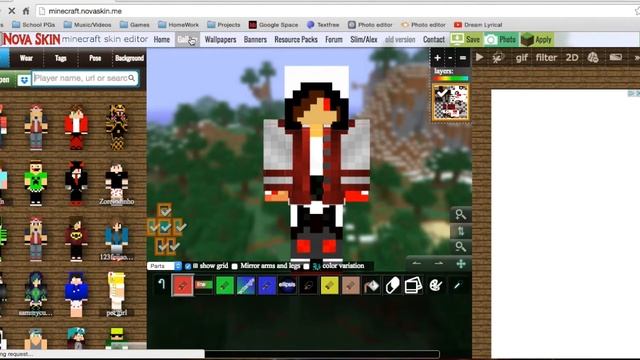This screenshot has width=640, height=360.
Task: Merge layers with the equals button
Action: click(x=463, y=58)
